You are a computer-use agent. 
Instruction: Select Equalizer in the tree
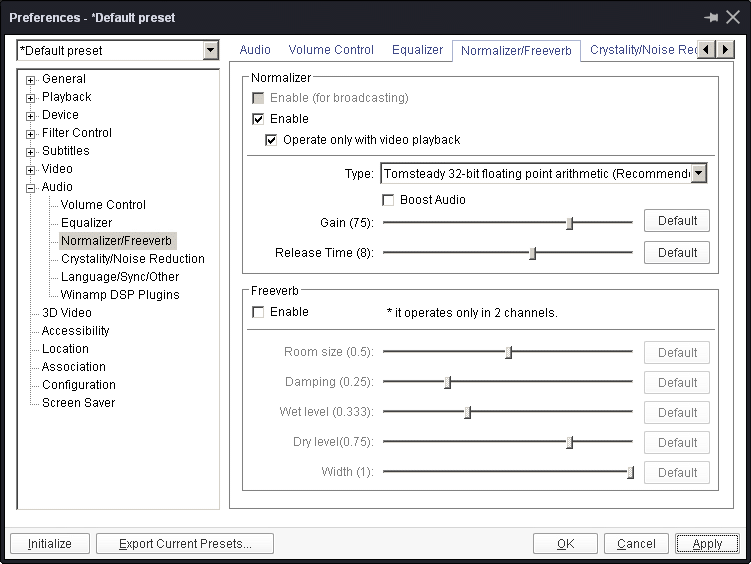[x=86, y=223]
